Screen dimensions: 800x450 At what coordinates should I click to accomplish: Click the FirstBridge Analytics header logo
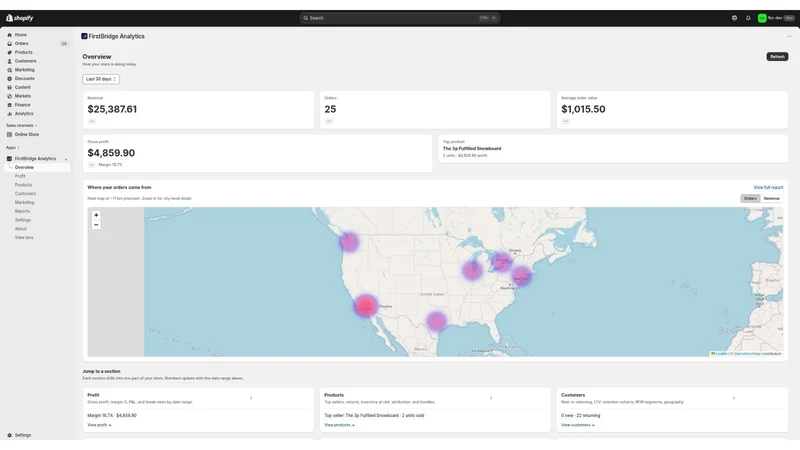pyautogui.click(x=84, y=36)
